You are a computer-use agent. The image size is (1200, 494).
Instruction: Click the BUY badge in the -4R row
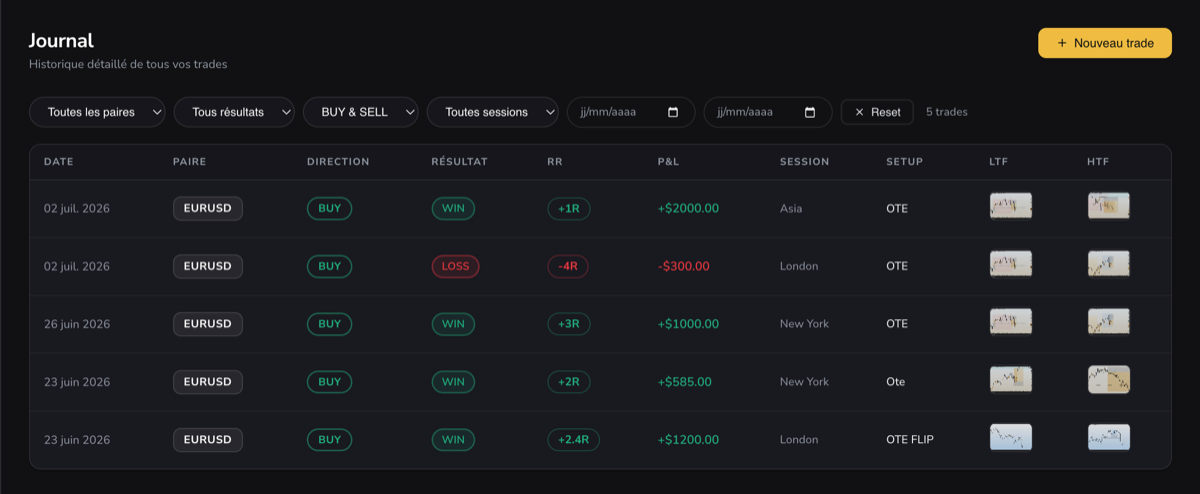(329, 266)
